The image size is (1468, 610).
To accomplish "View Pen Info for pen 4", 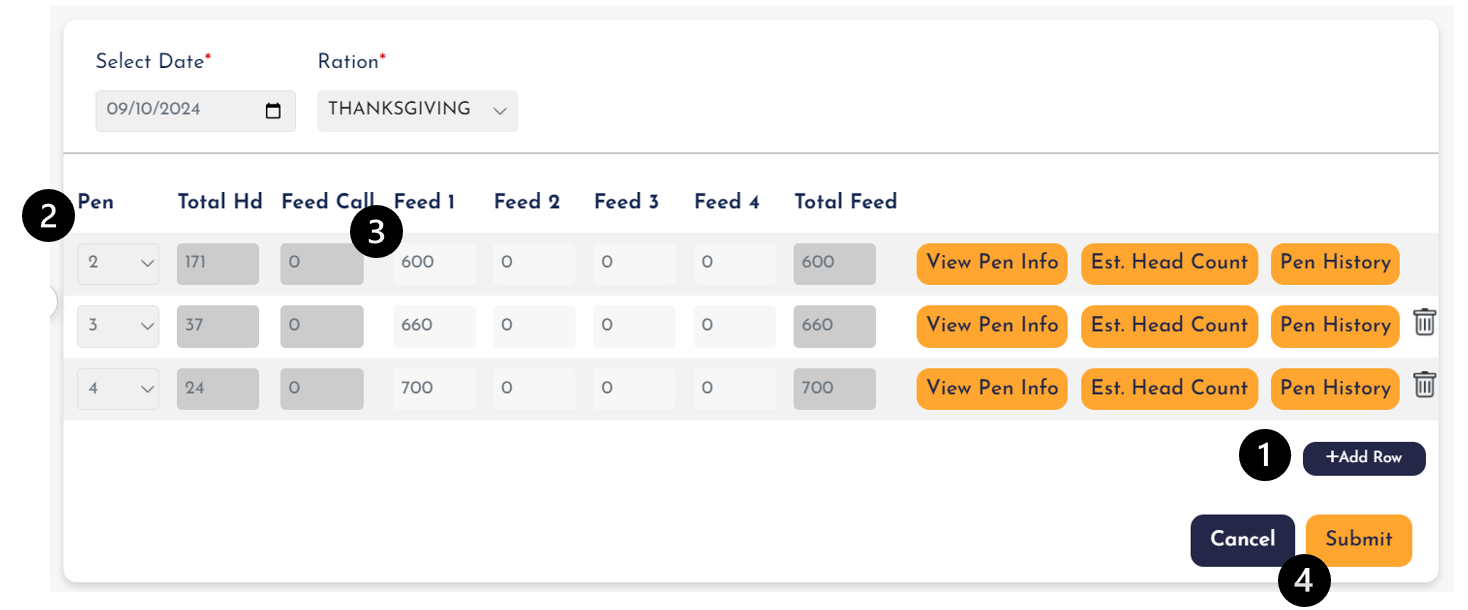I will [992, 389].
